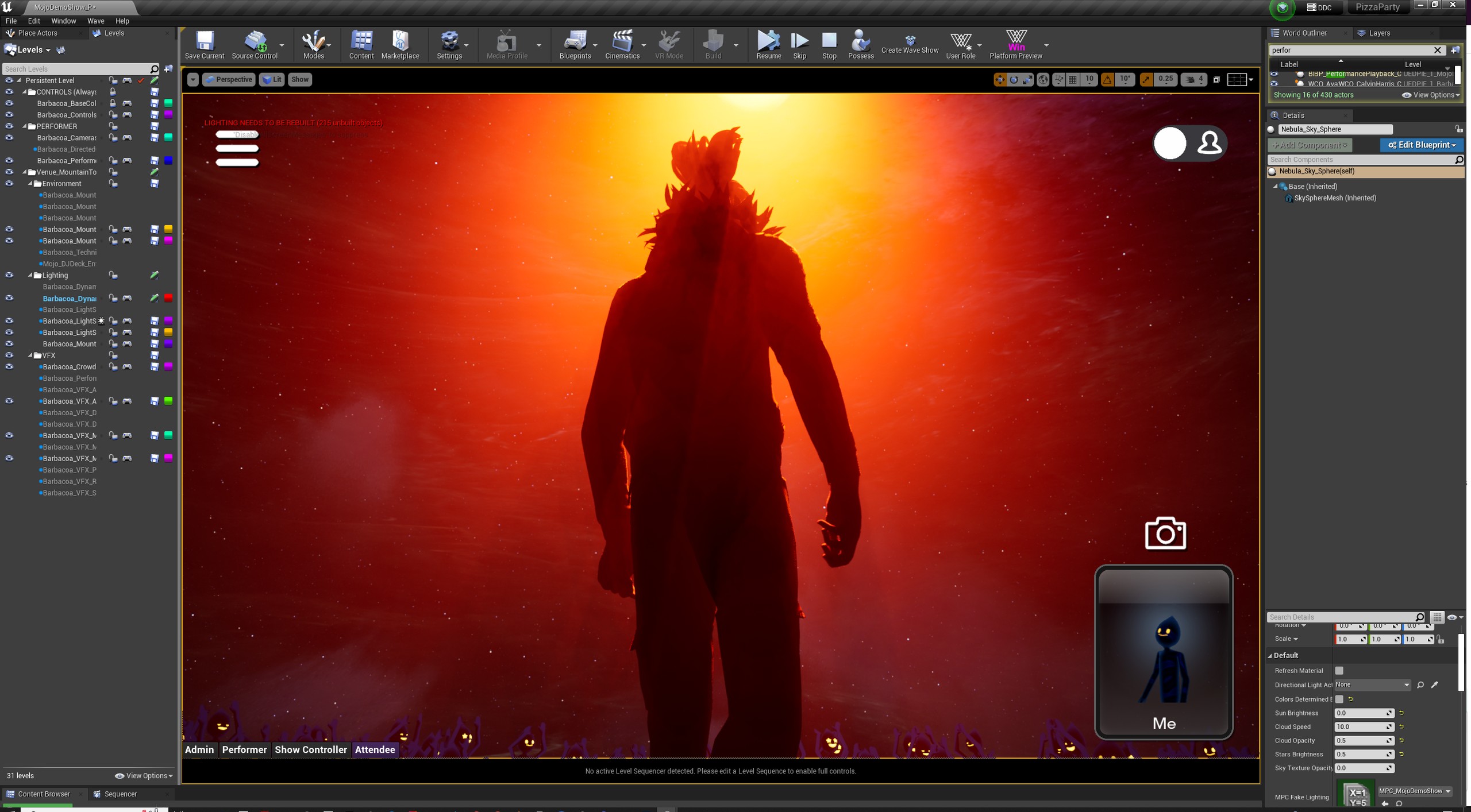The image size is (1471, 812).
Task: Click Save Current toolbar icon
Action: click(x=205, y=45)
